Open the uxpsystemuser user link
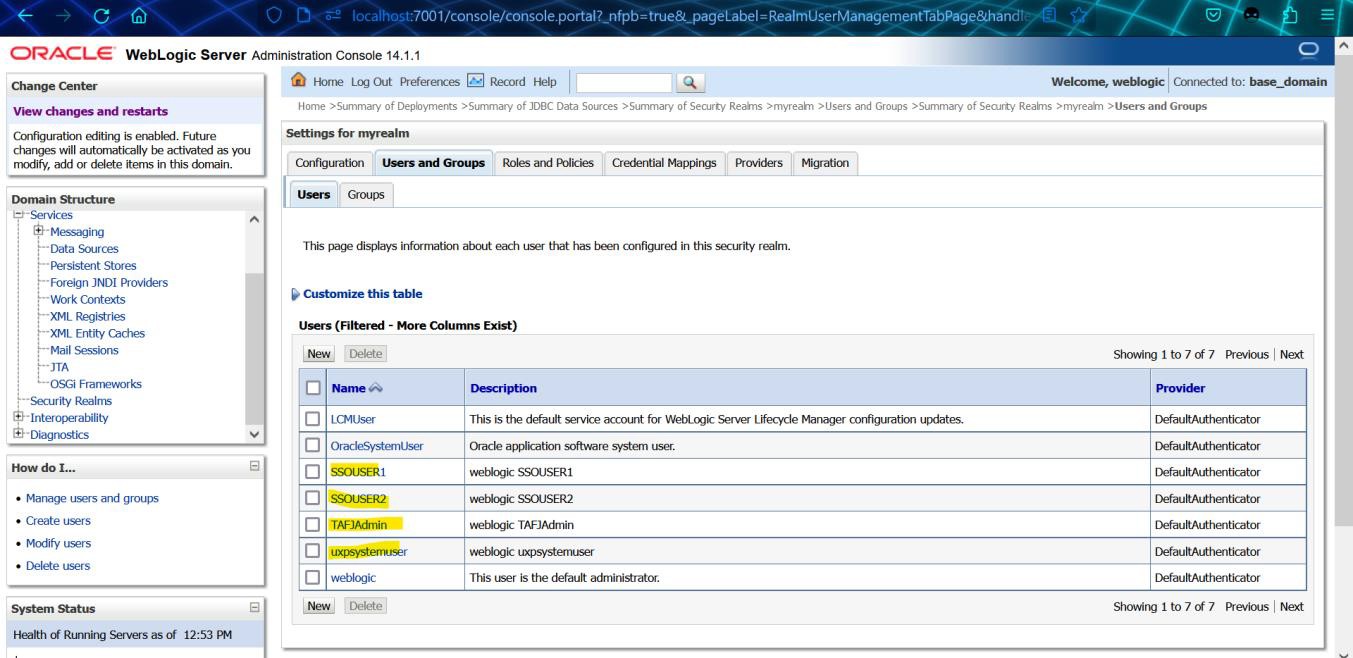The image size is (1353, 658). pos(368,551)
